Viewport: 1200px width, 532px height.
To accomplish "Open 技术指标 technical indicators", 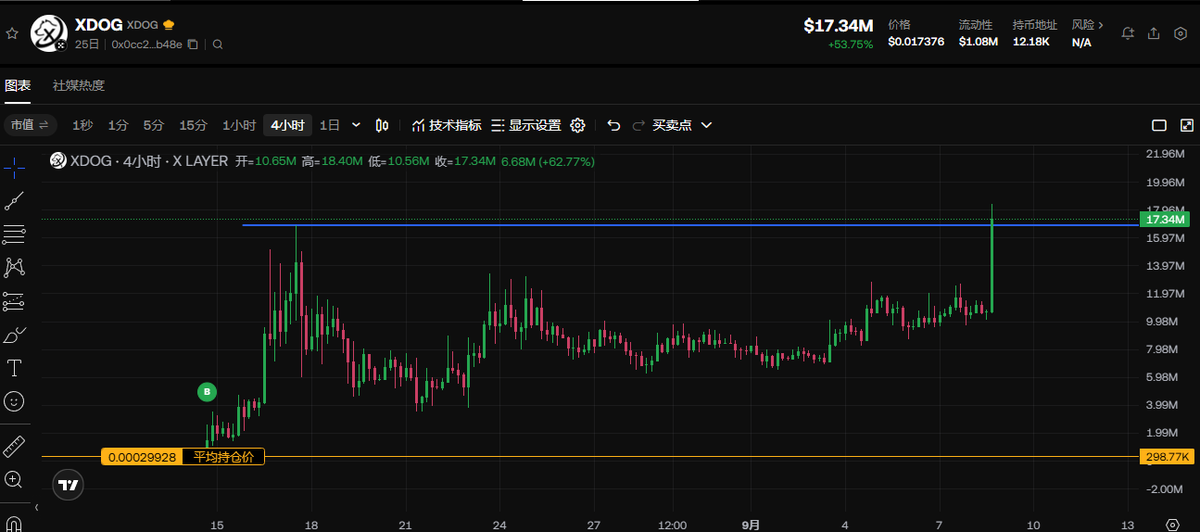I will pyautogui.click(x=446, y=125).
